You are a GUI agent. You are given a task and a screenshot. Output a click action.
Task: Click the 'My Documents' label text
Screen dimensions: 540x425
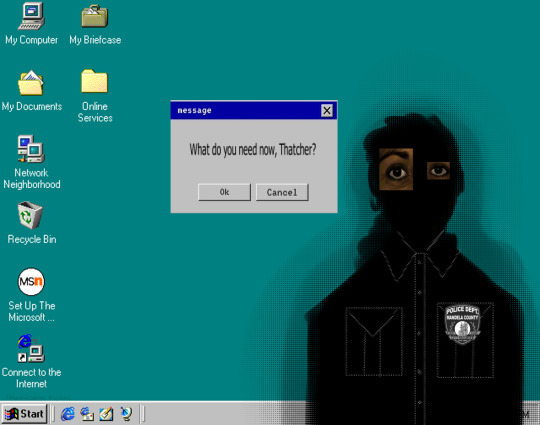tap(32, 106)
